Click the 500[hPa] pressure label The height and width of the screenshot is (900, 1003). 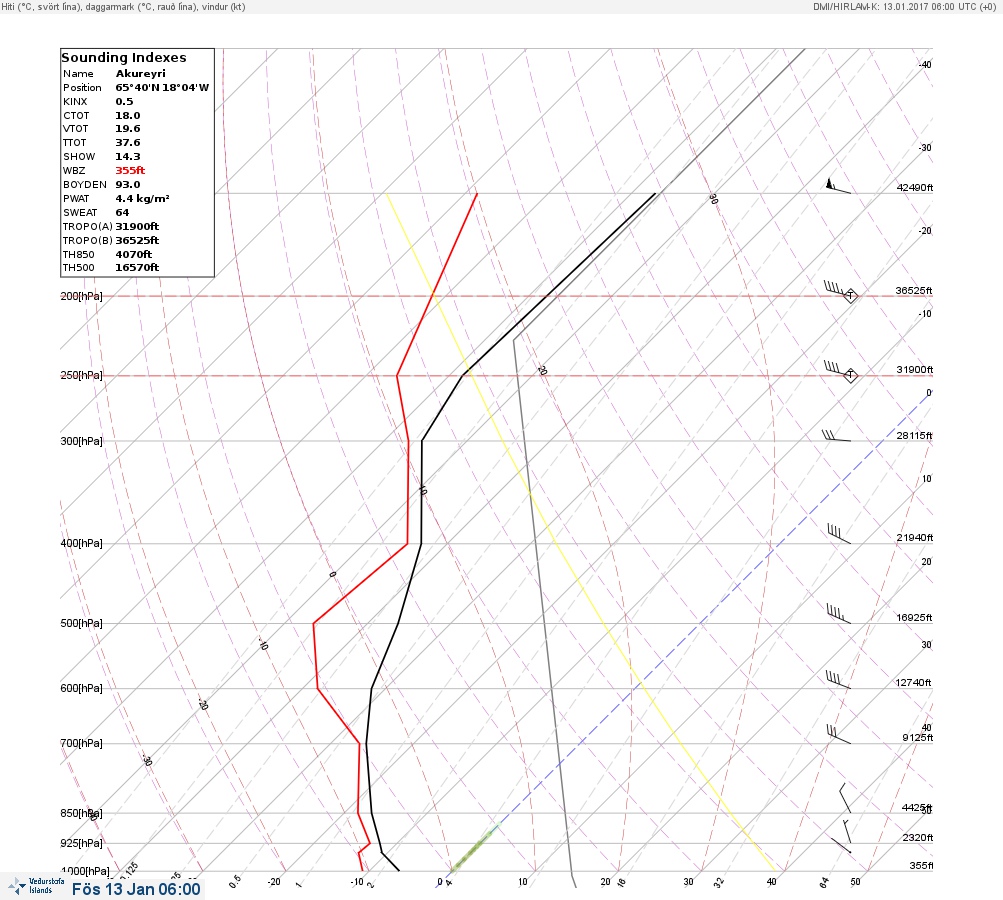81,623
